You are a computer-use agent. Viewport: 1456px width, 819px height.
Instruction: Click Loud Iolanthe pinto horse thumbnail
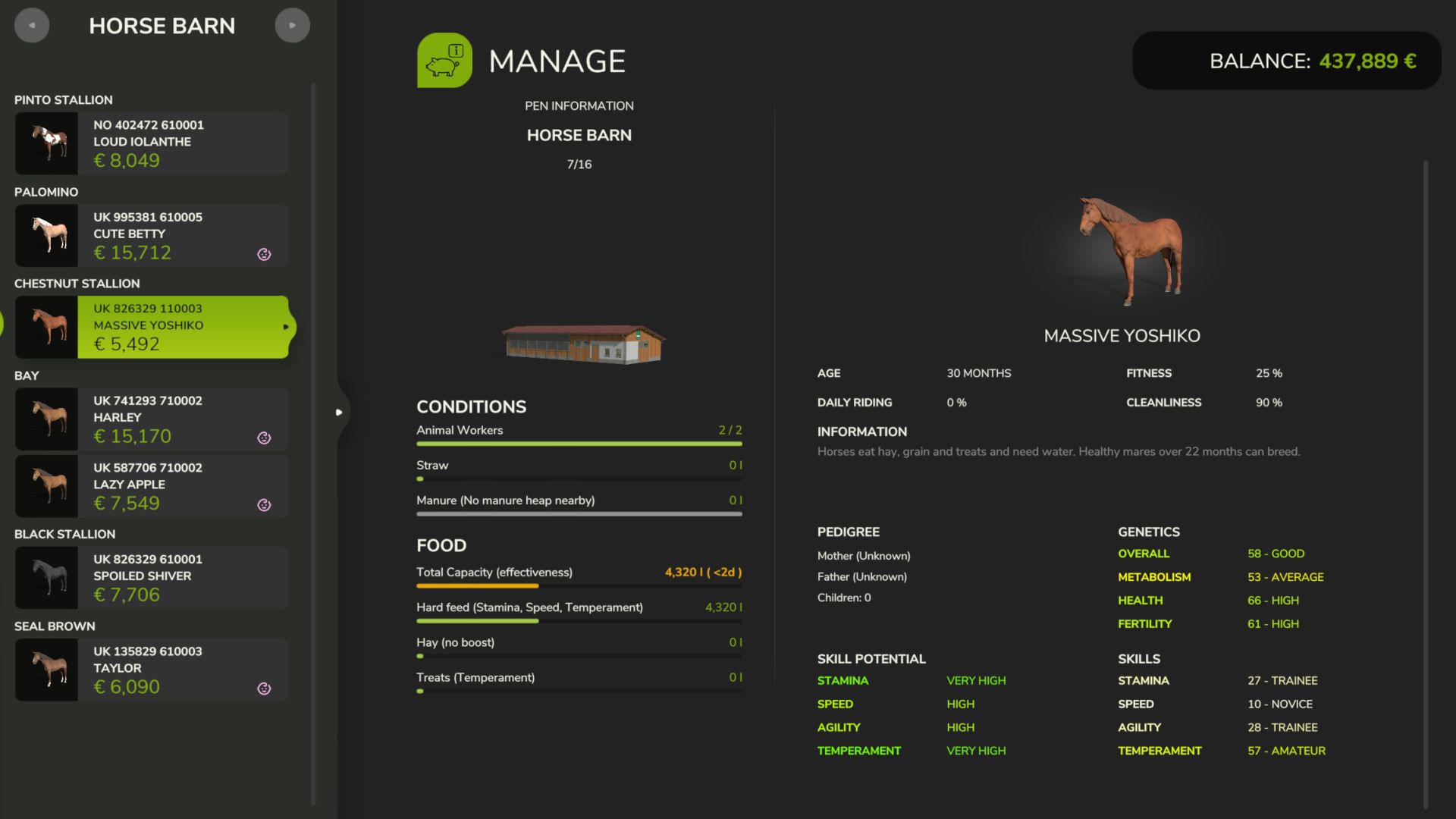[46, 143]
